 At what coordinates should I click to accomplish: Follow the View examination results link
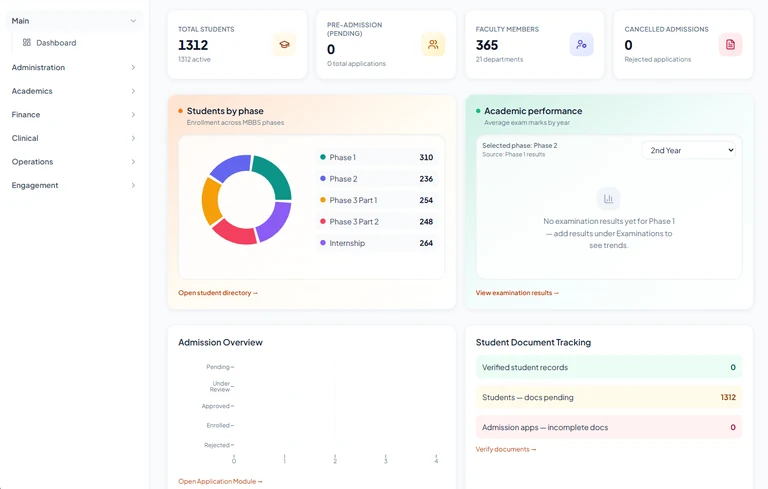[517, 293]
